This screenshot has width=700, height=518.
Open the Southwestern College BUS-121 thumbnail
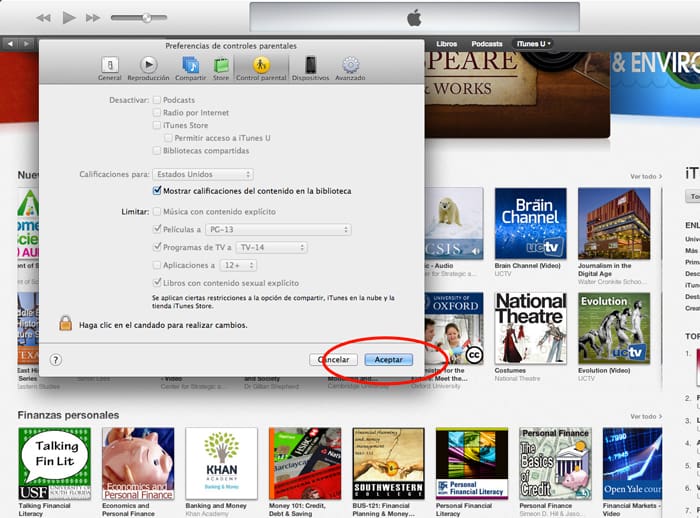[x=388, y=464]
